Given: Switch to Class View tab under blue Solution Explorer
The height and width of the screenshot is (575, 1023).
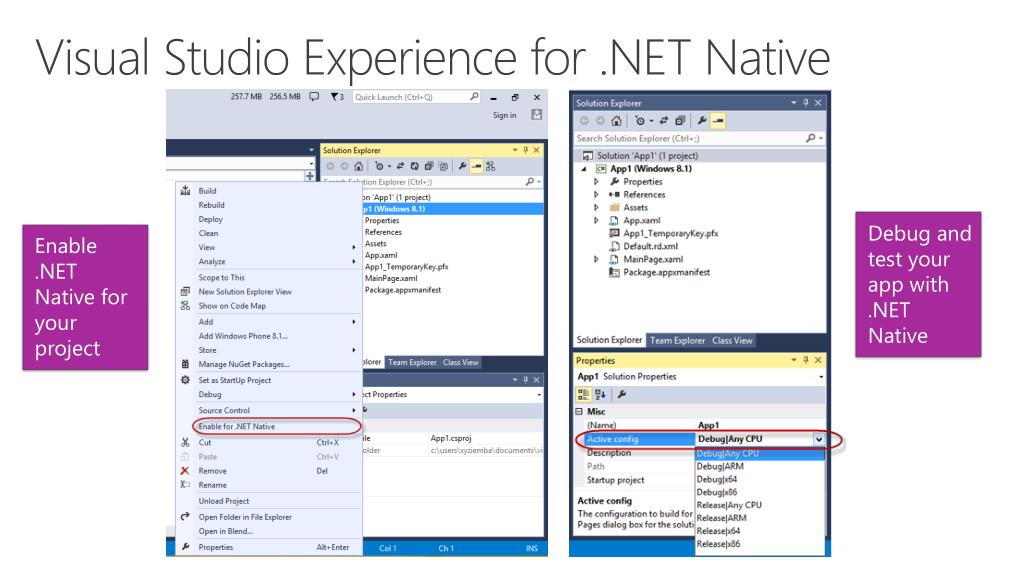Looking at the screenshot, I should pos(732,341).
